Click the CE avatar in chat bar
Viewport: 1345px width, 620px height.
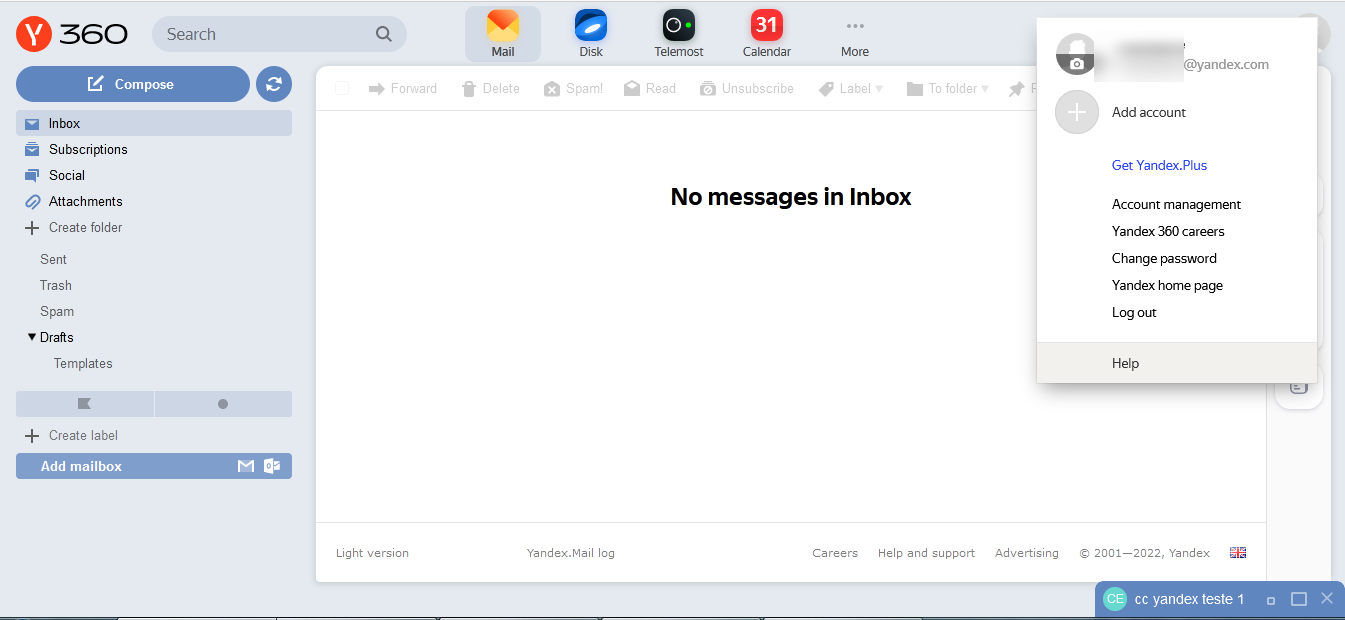(x=1115, y=599)
